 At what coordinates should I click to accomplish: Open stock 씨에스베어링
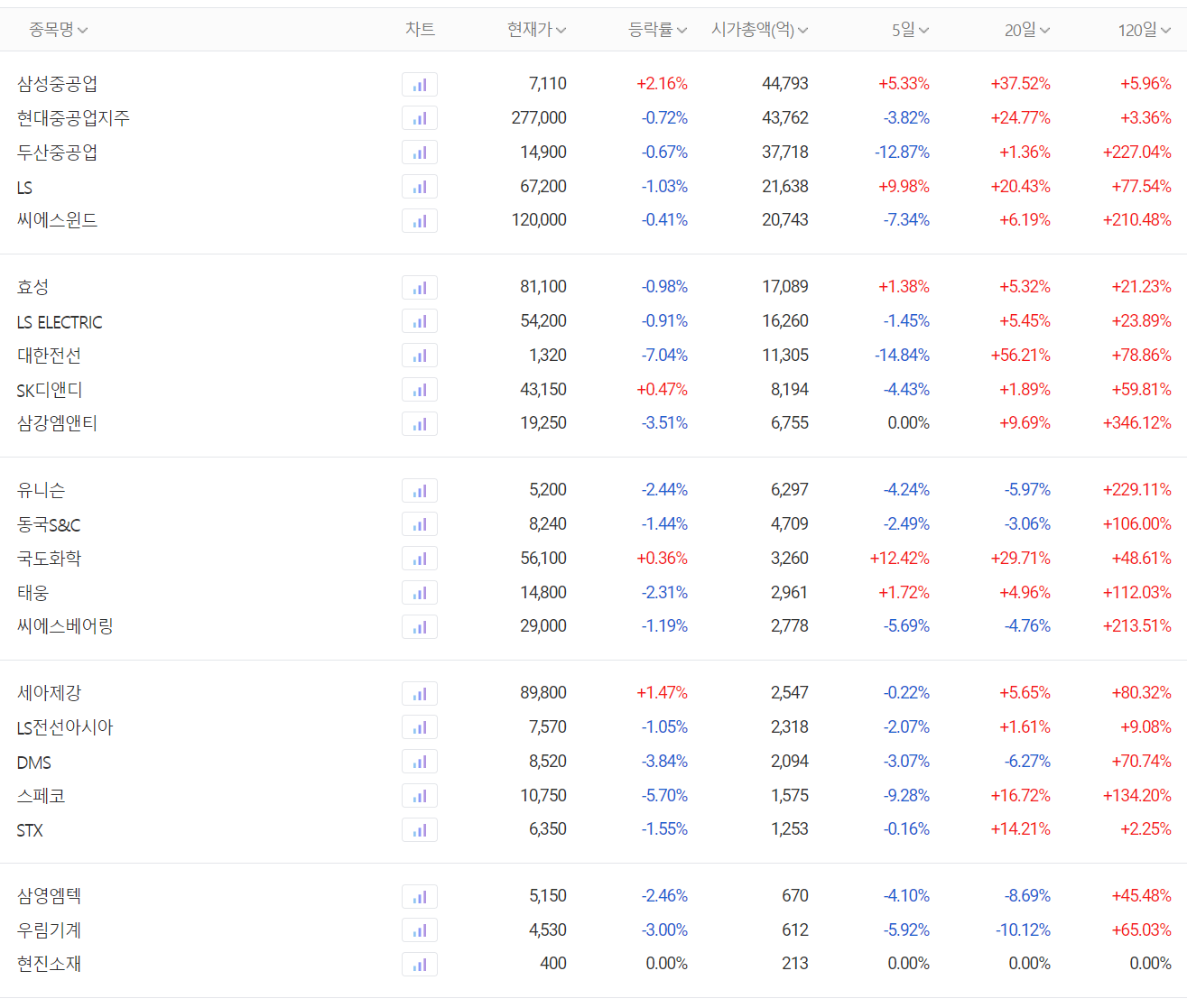(x=65, y=626)
